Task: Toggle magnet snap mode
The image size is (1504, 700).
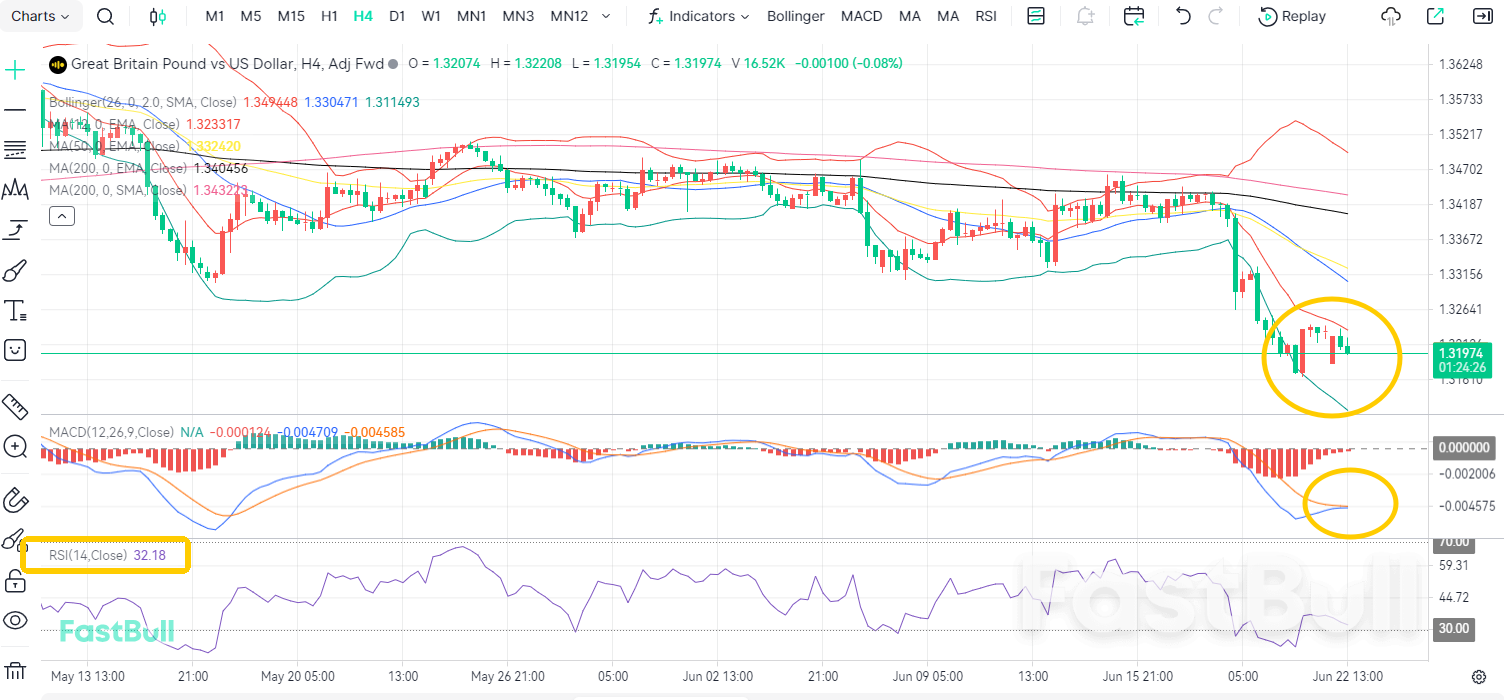Action: [15, 499]
